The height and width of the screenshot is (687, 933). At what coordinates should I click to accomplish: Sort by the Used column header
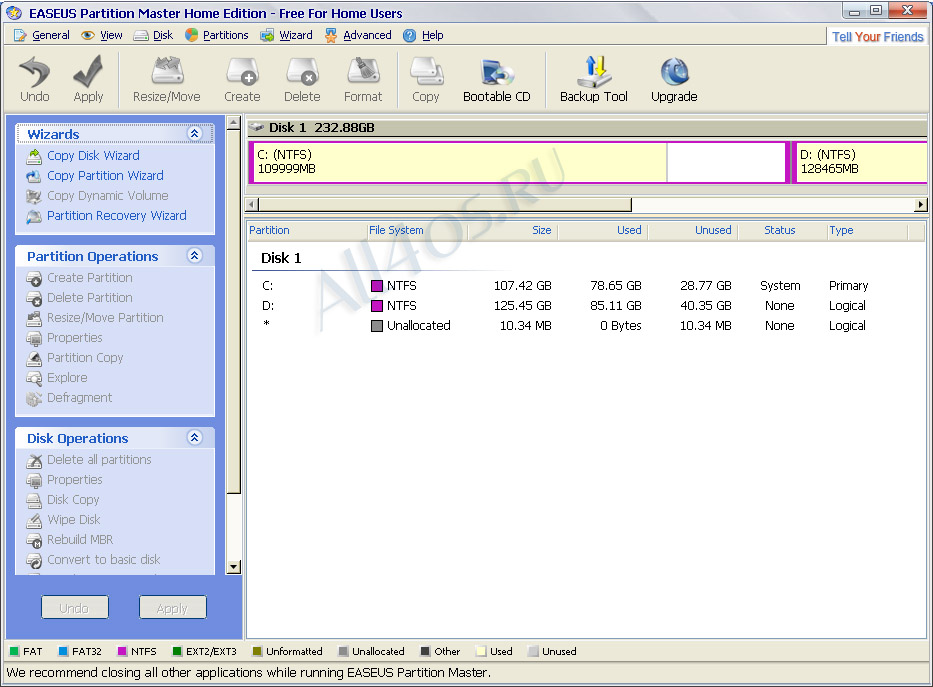pyautogui.click(x=603, y=231)
